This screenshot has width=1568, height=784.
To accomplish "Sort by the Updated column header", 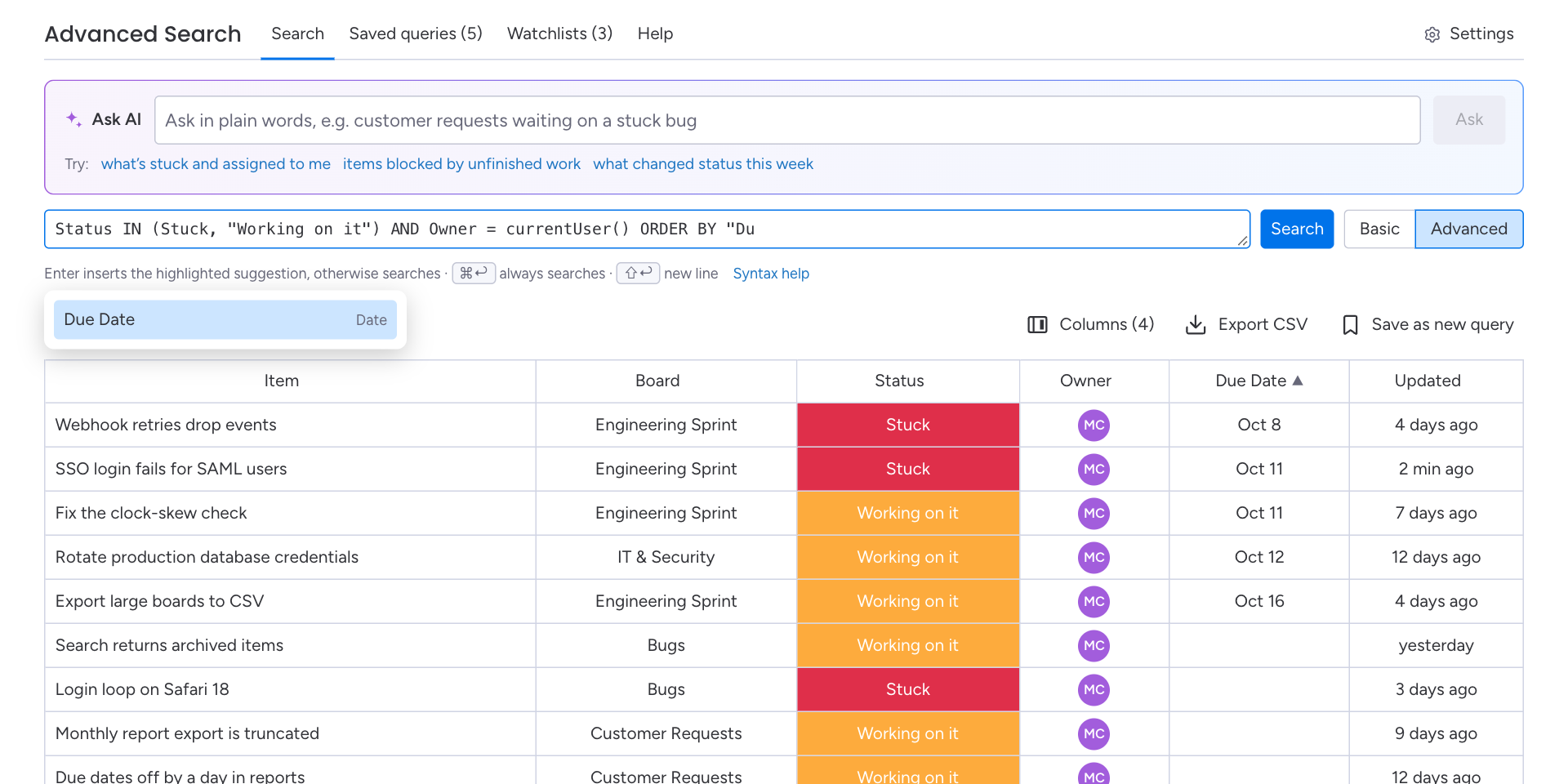I will (1427, 381).
